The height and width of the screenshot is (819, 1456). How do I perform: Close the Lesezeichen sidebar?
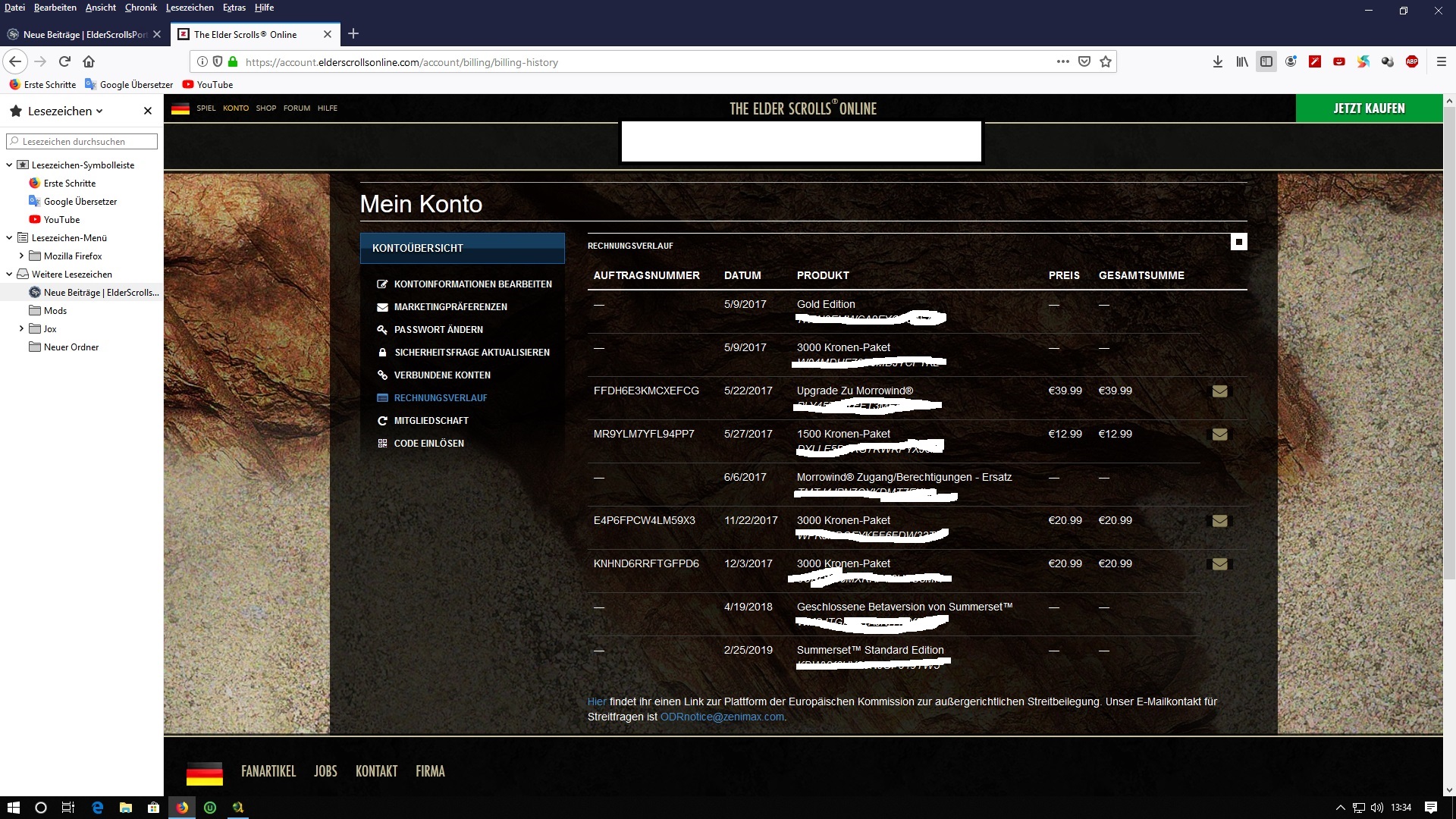(148, 111)
